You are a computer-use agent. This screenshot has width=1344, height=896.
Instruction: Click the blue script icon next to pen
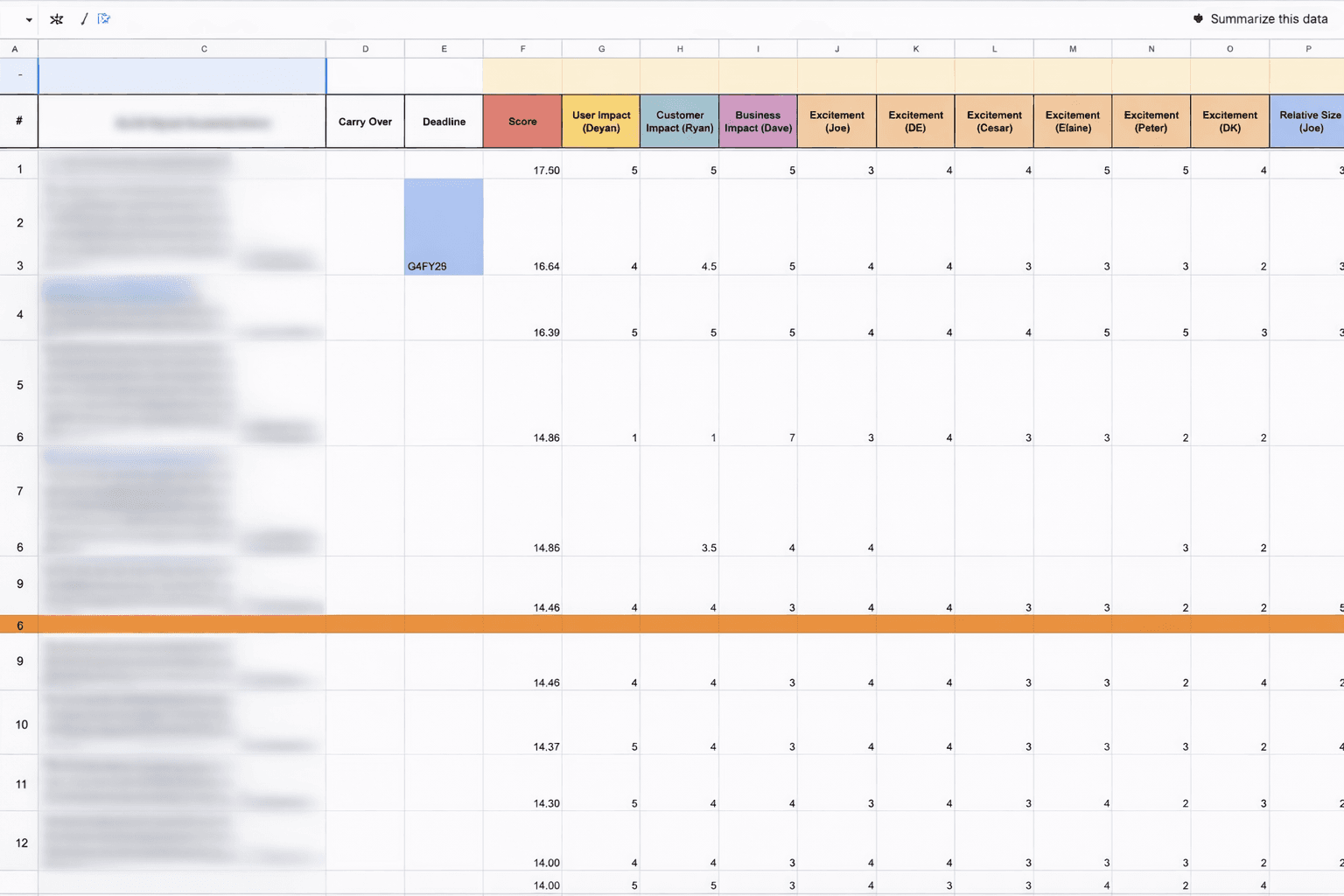pos(104,18)
